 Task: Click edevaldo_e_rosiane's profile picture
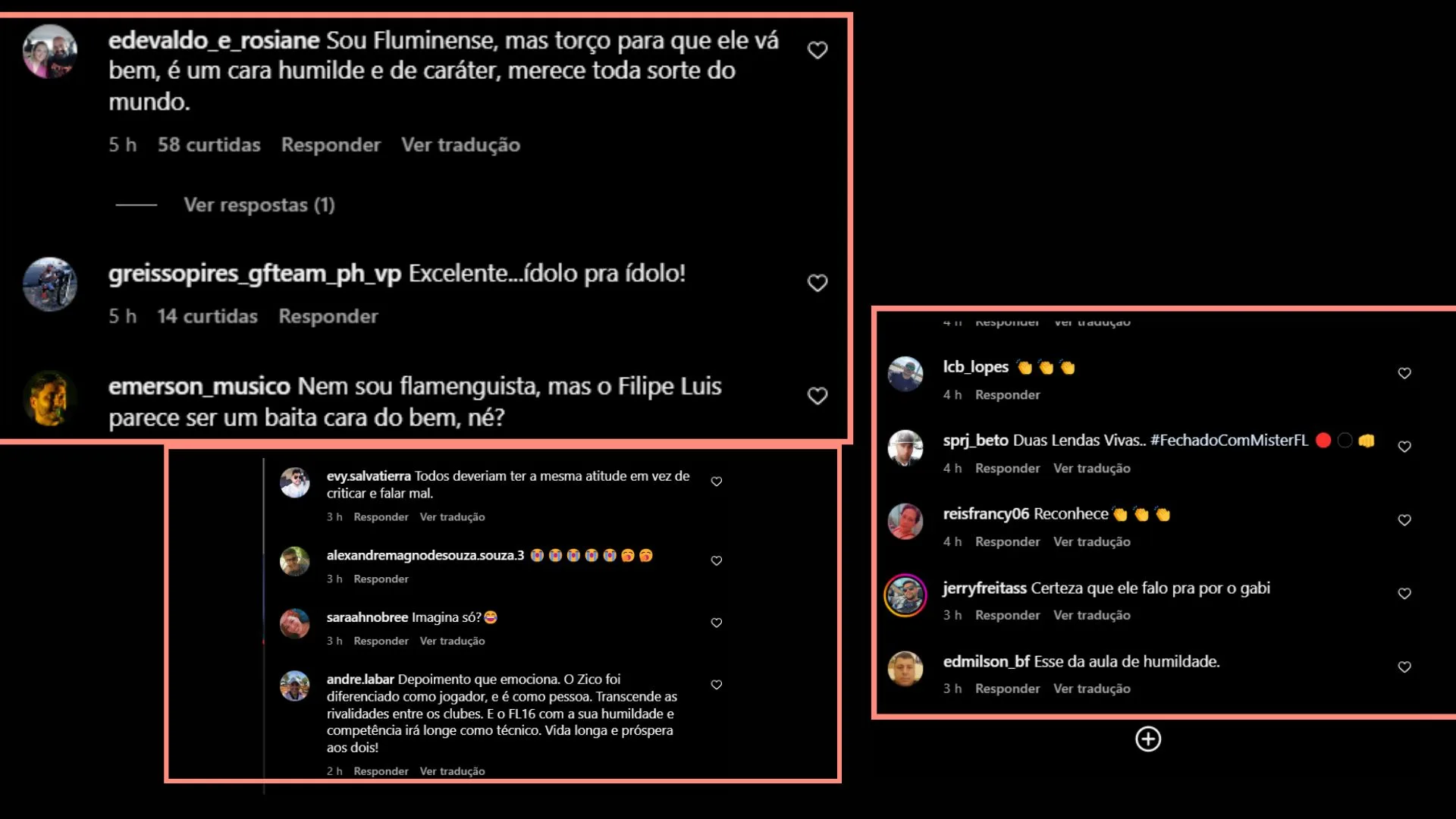pos(50,52)
